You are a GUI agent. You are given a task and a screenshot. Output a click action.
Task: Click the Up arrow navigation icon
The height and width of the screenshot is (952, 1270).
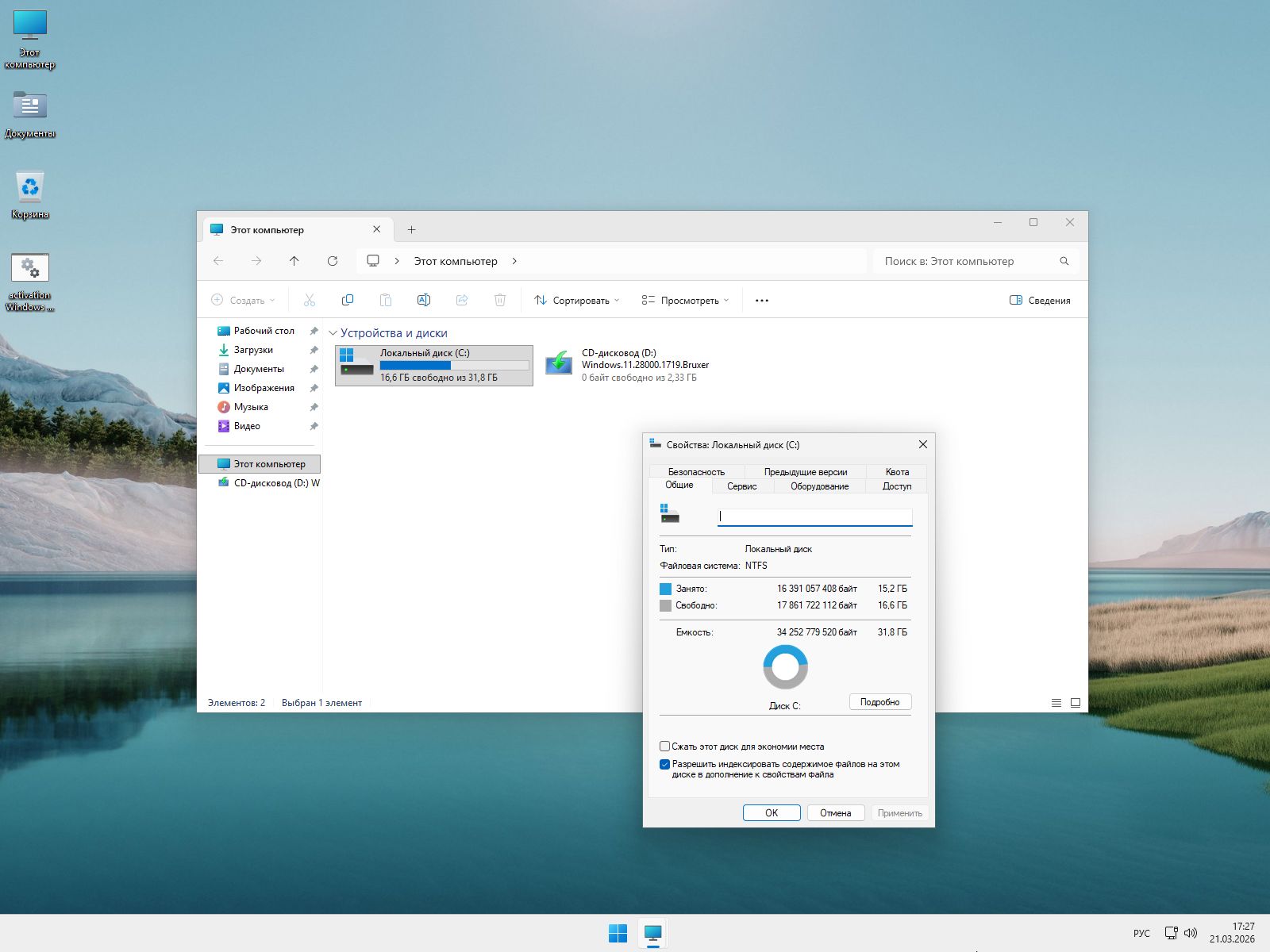pos(294,261)
